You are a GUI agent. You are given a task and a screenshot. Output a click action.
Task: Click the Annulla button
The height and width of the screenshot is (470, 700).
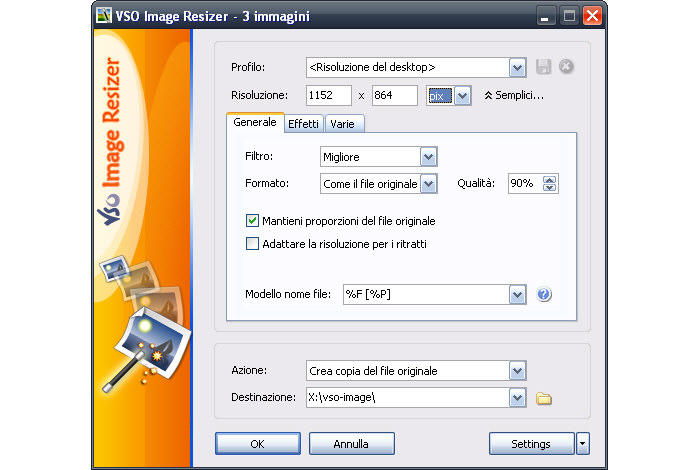[x=351, y=444]
